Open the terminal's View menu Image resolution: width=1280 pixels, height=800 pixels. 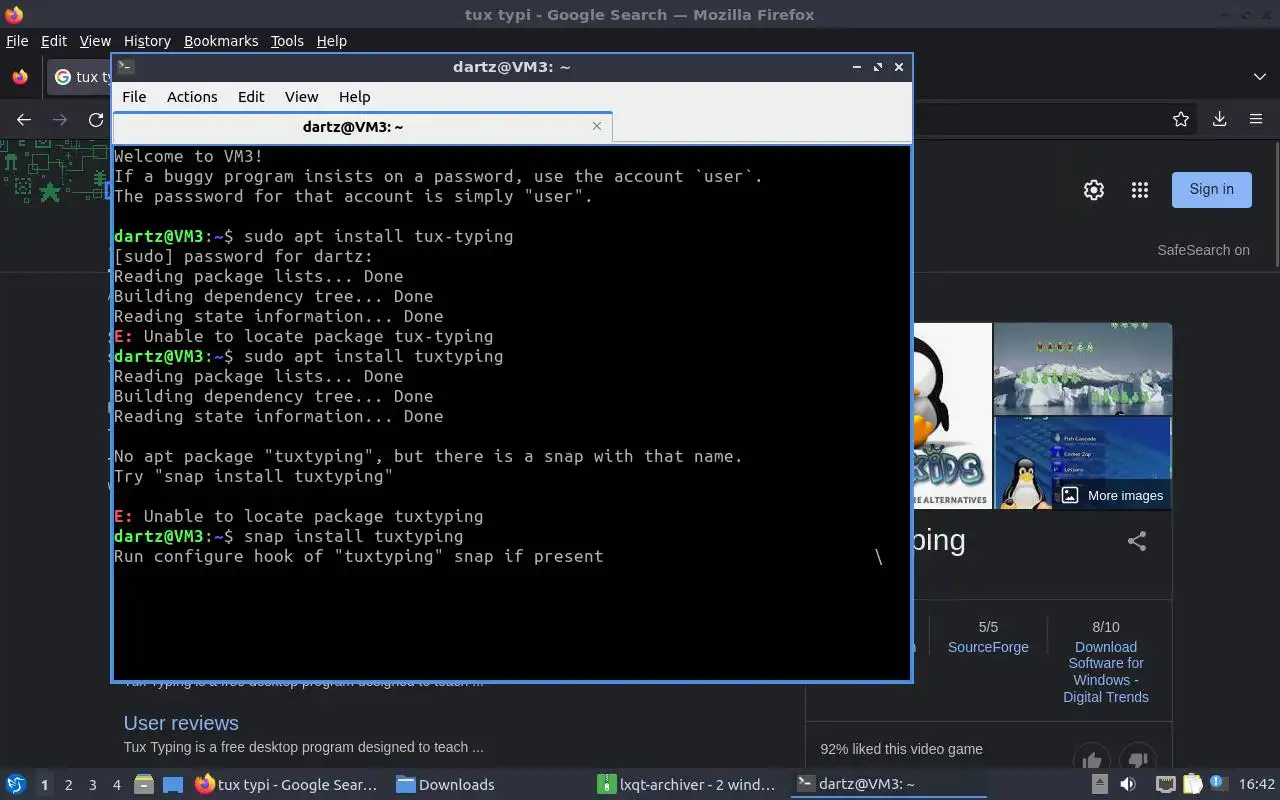point(301,97)
